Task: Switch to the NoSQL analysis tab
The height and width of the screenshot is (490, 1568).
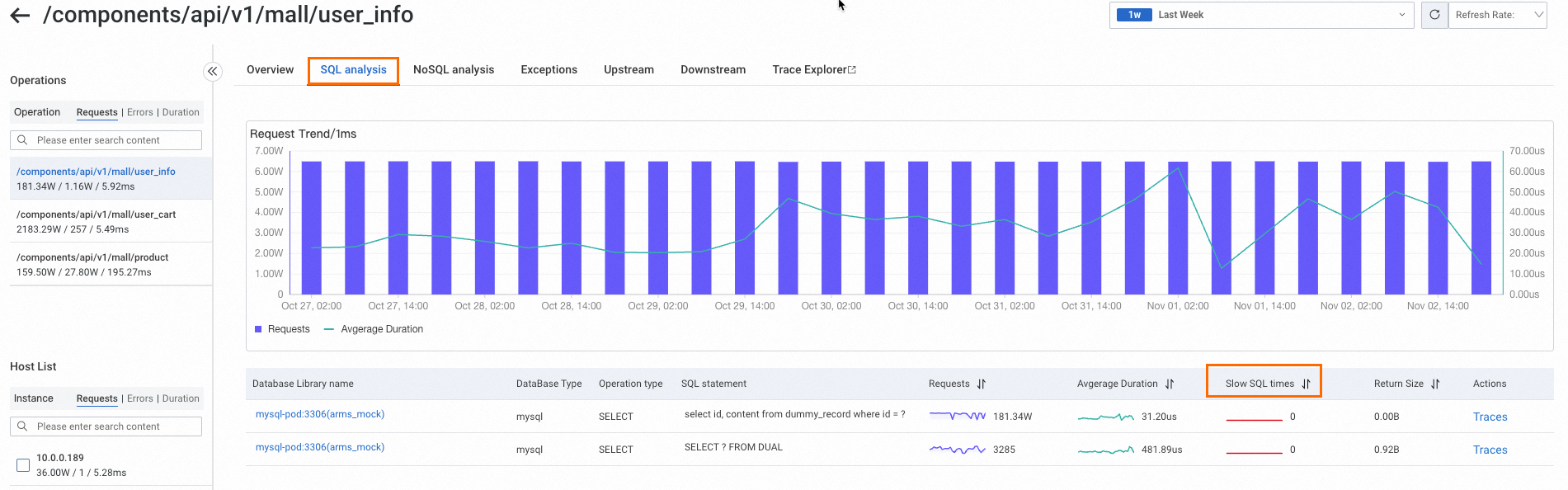Action: point(454,70)
